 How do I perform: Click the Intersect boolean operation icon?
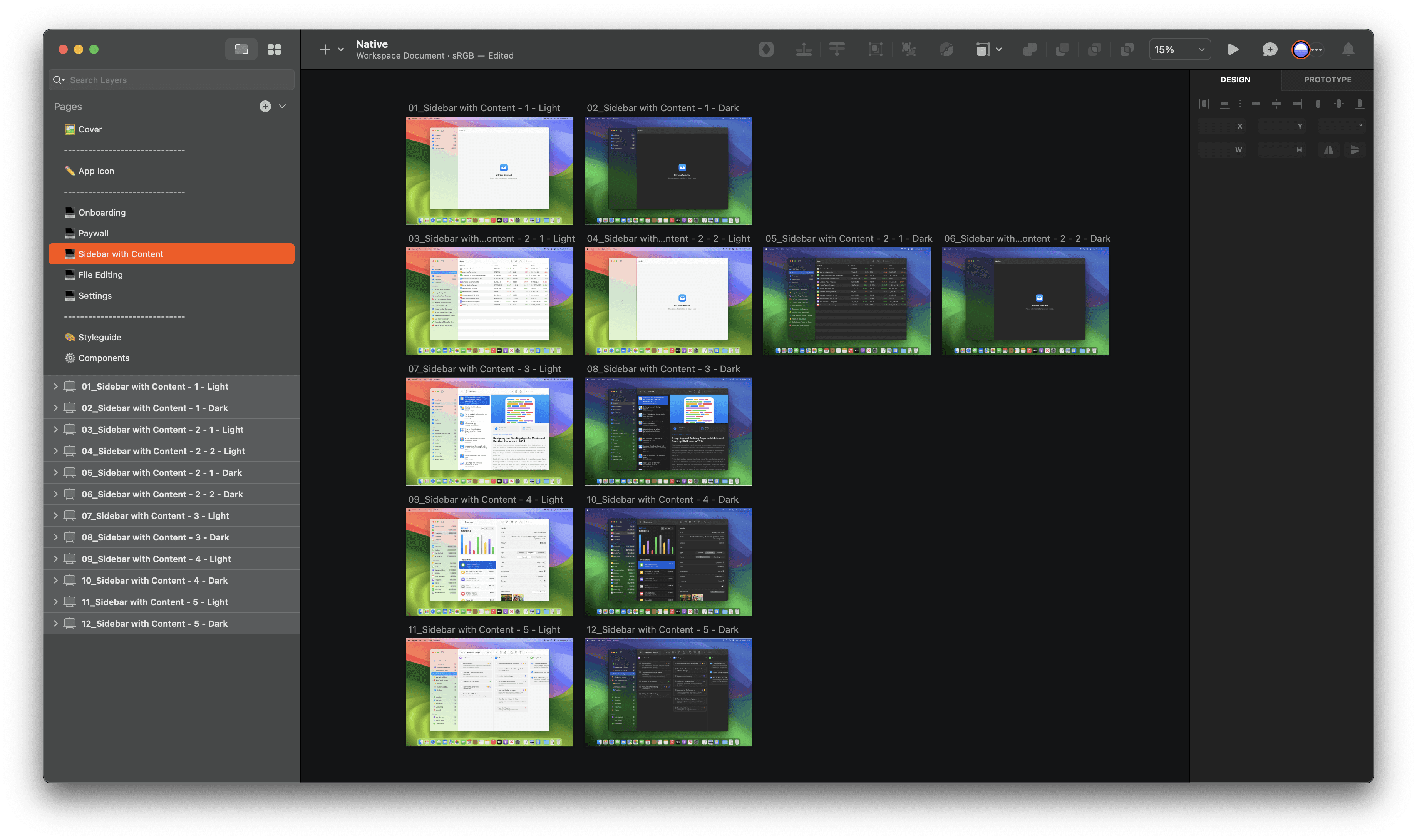tap(1094, 49)
